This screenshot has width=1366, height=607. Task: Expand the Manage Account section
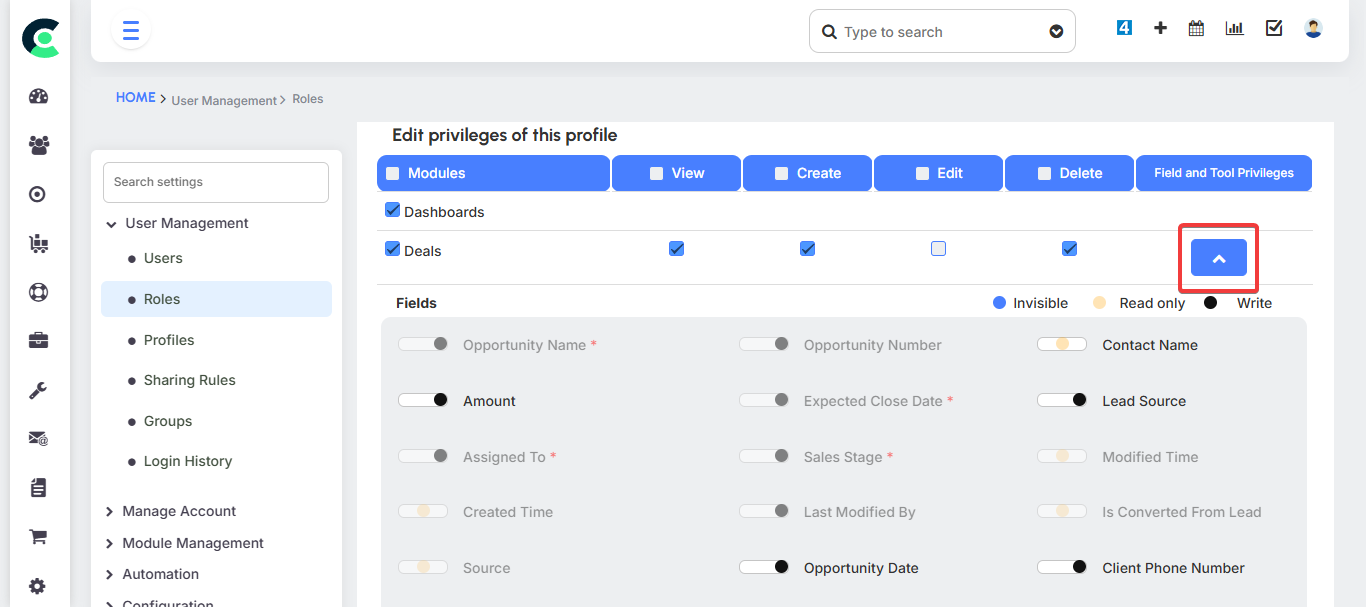pos(179,511)
